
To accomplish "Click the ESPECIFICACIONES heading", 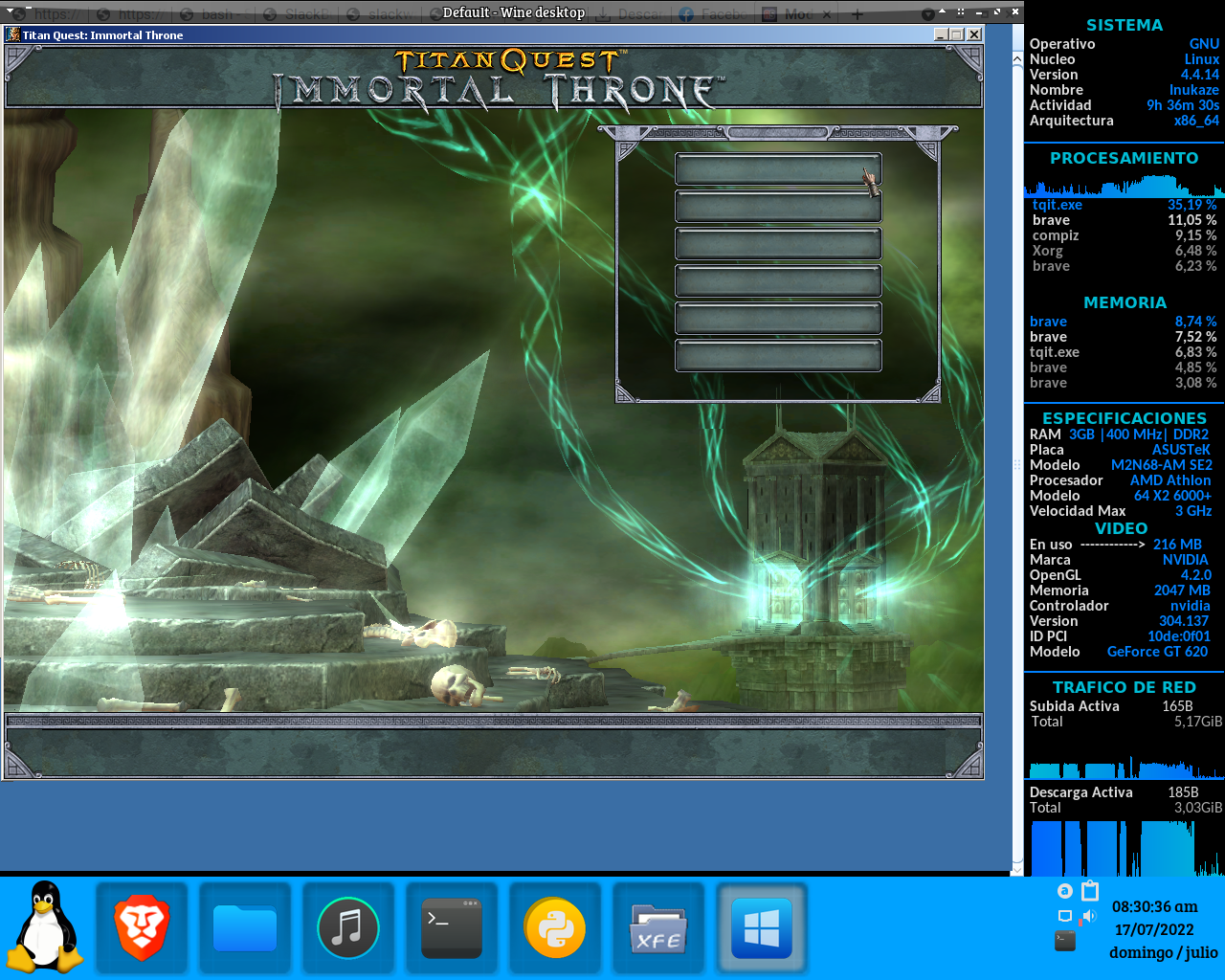I will pyautogui.click(x=1125, y=418).
